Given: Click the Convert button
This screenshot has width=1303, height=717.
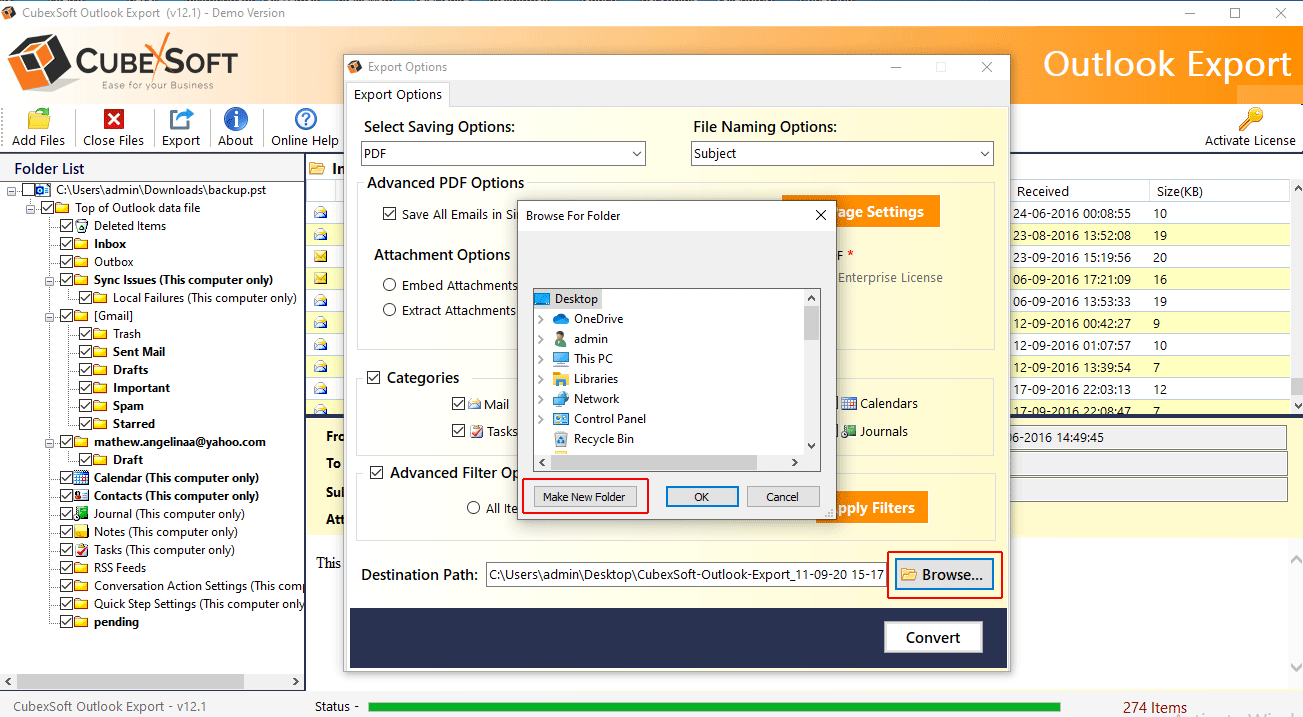Looking at the screenshot, I should [933, 638].
